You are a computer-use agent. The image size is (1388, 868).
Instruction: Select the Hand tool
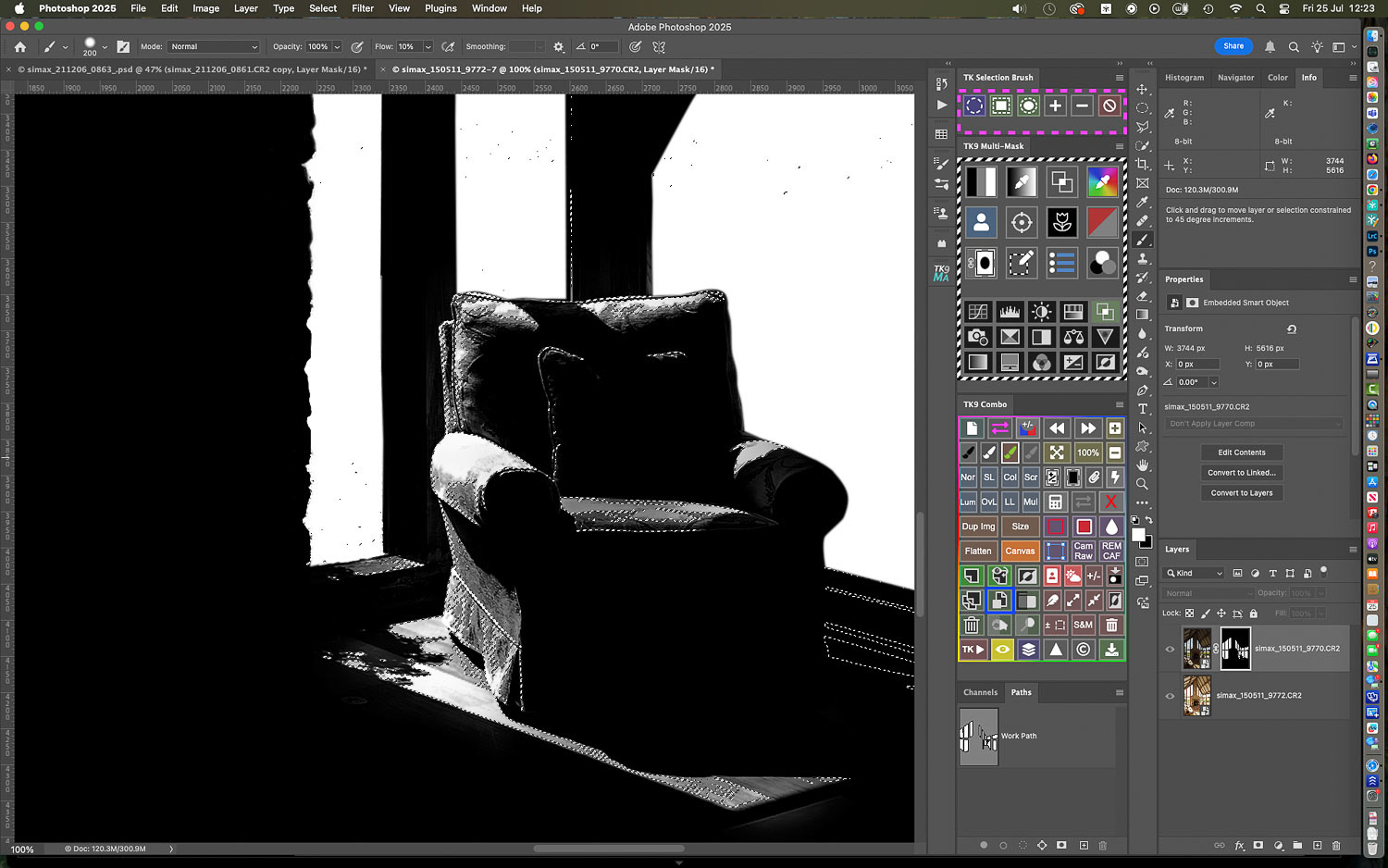[x=1142, y=465]
